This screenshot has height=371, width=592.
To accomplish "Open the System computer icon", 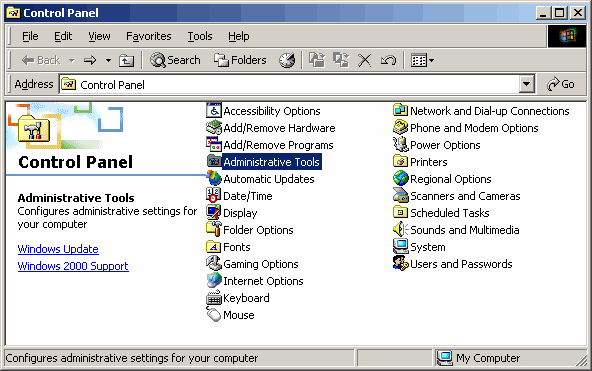I will tap(401, 246).
